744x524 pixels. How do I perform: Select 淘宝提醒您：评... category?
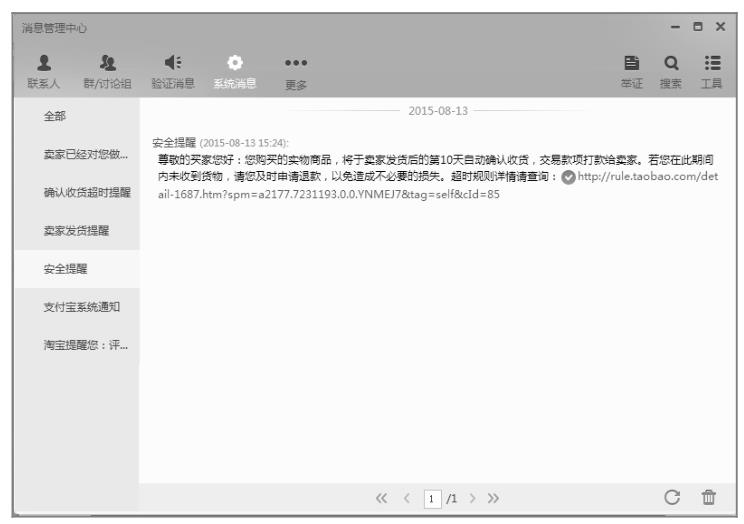[x=77, y=345]
